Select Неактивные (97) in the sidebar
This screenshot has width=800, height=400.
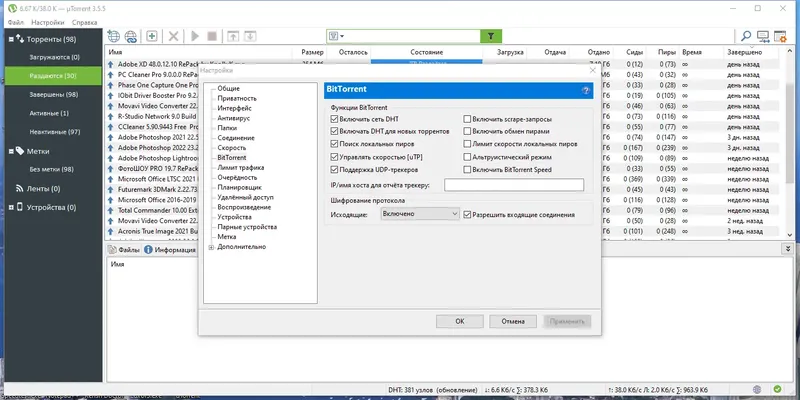(x=55, y=132)
